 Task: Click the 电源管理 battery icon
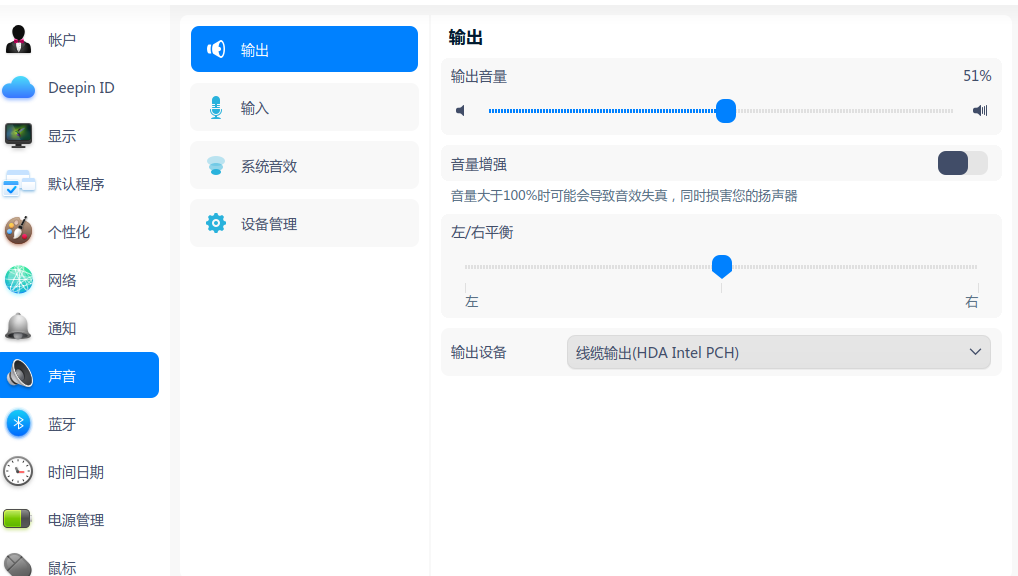pyautogui.click(x=19, y=520)
